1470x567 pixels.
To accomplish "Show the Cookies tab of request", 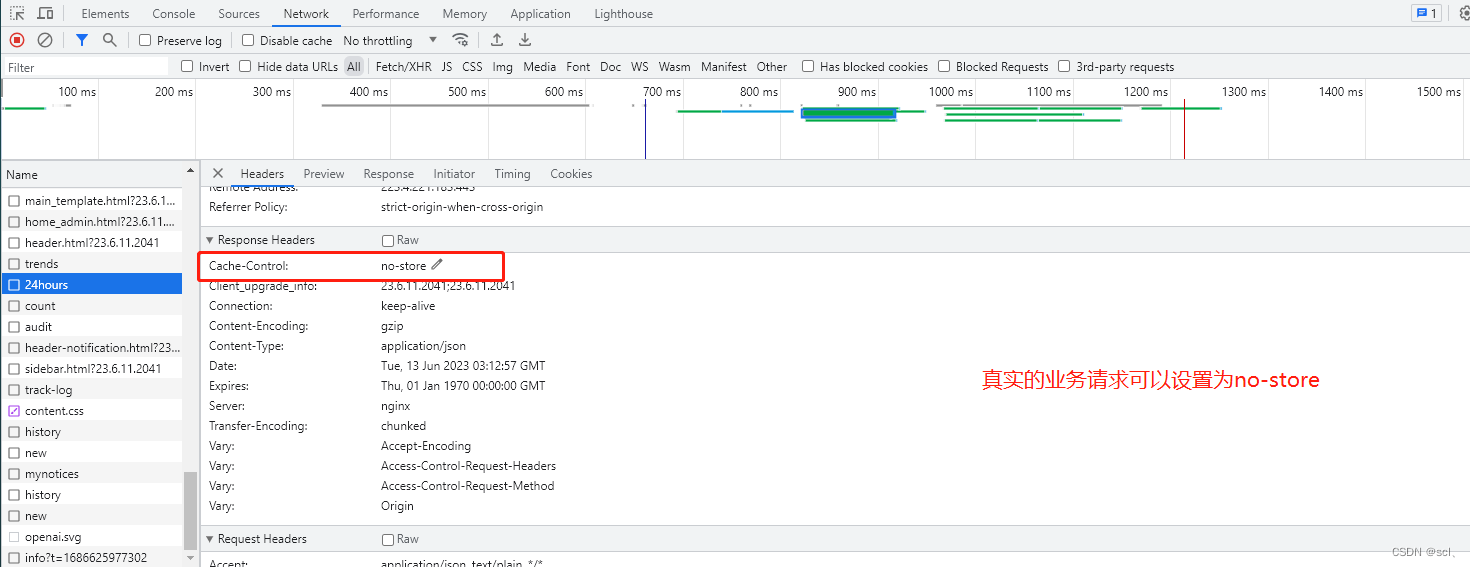I will [571, 173].
